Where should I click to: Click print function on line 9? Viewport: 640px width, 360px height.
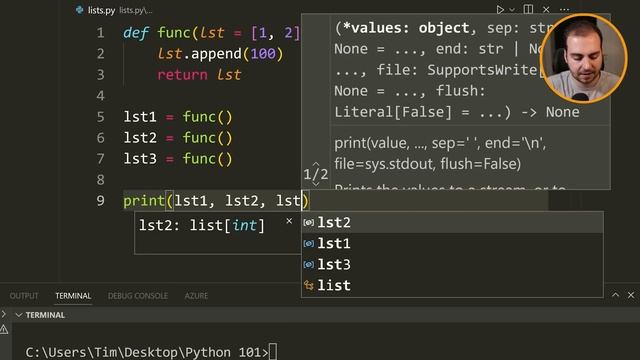[144, 200]
